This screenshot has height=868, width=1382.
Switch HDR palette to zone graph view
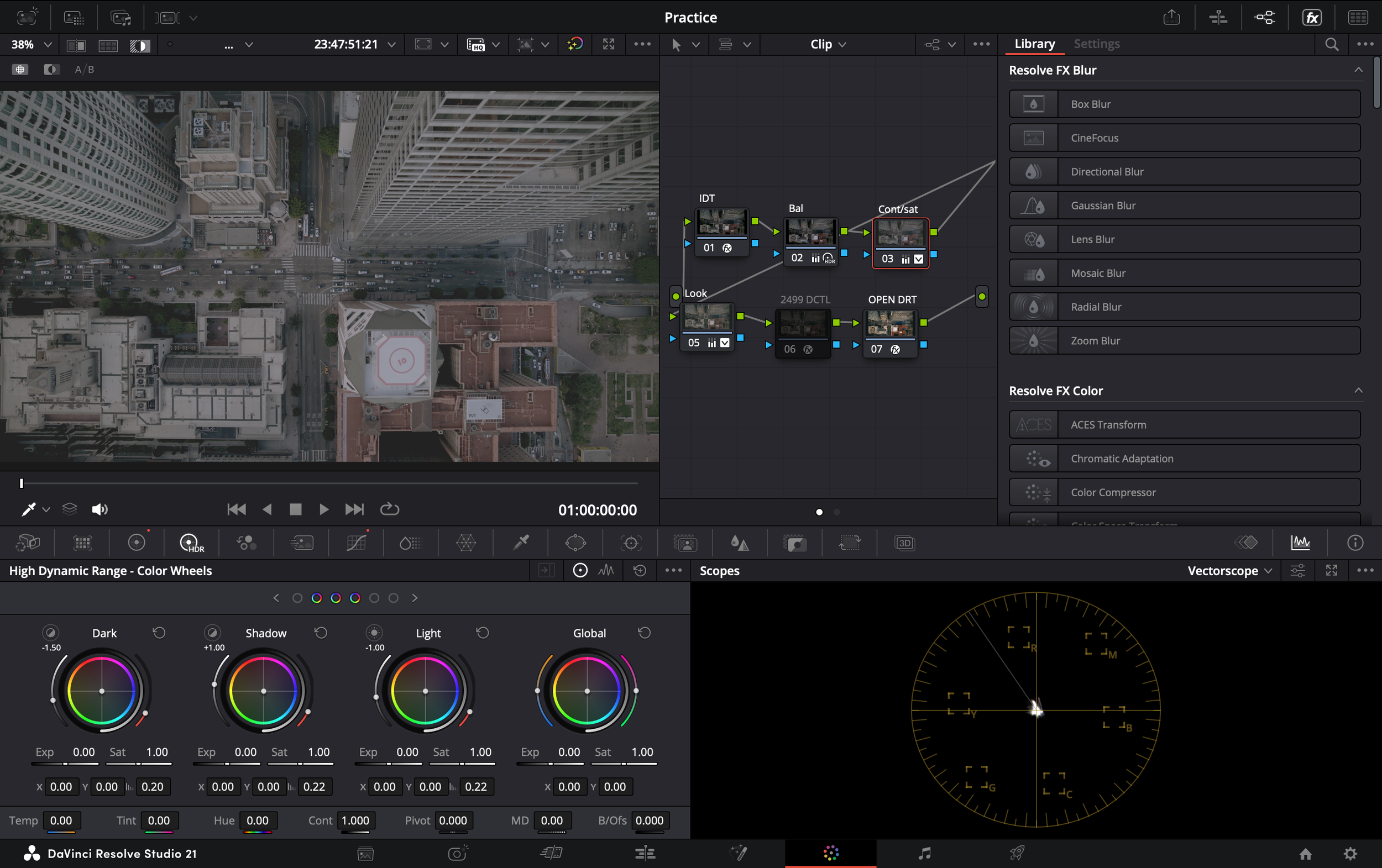[606, 570]
